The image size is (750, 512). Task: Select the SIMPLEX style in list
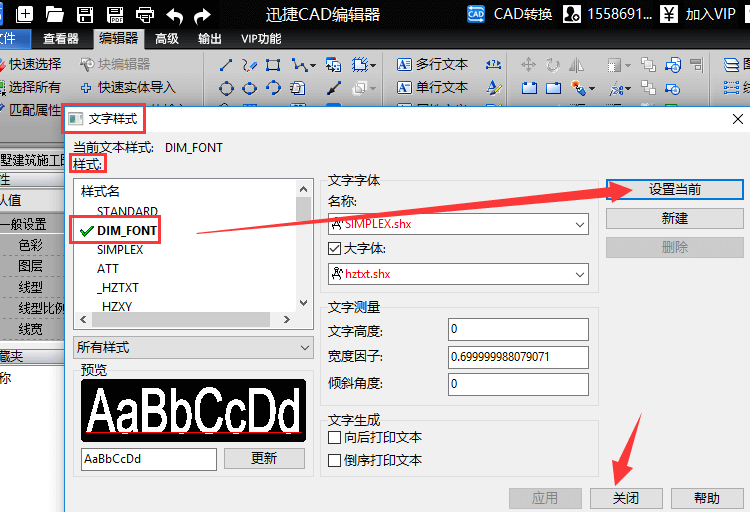120,250
